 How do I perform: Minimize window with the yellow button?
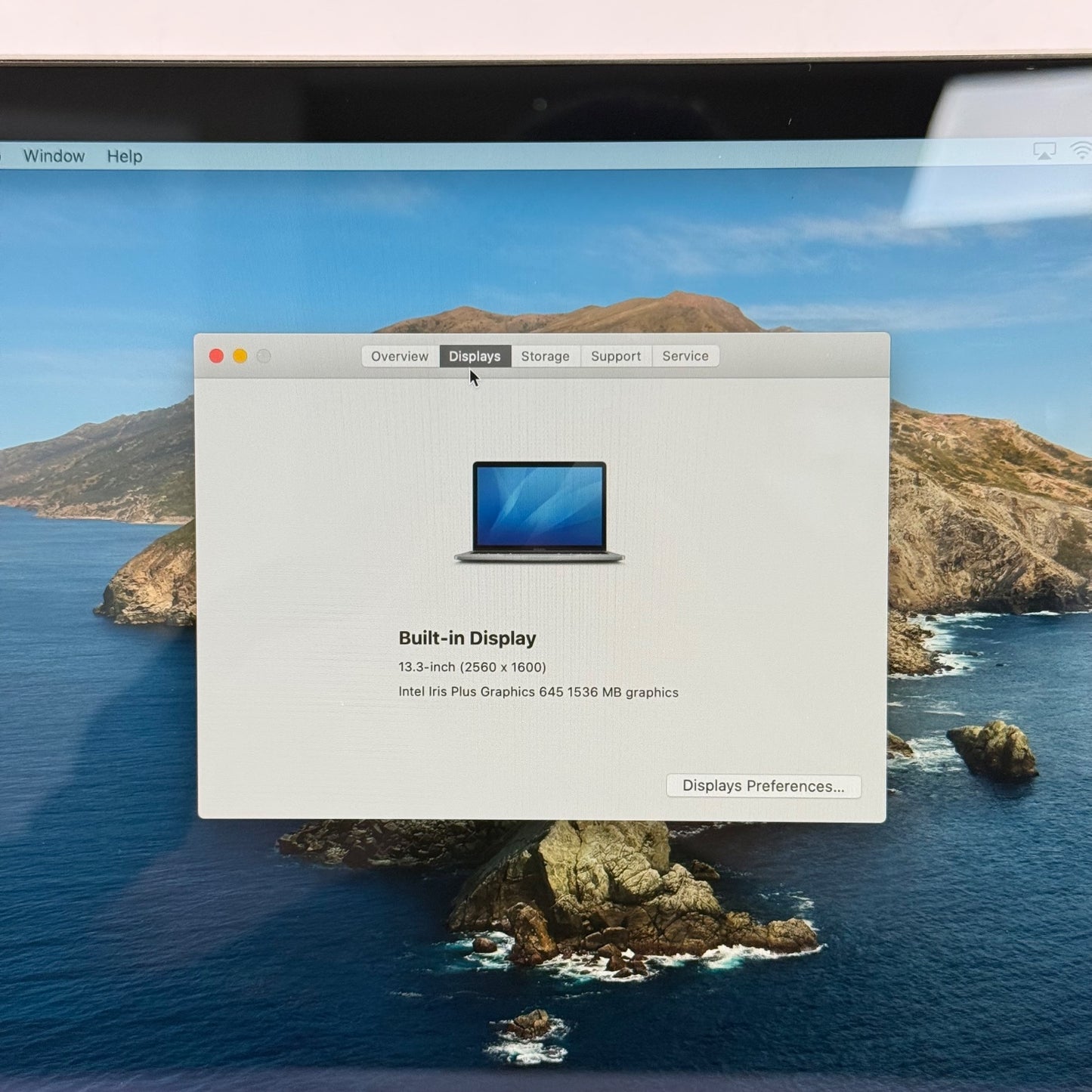point(240,356)
